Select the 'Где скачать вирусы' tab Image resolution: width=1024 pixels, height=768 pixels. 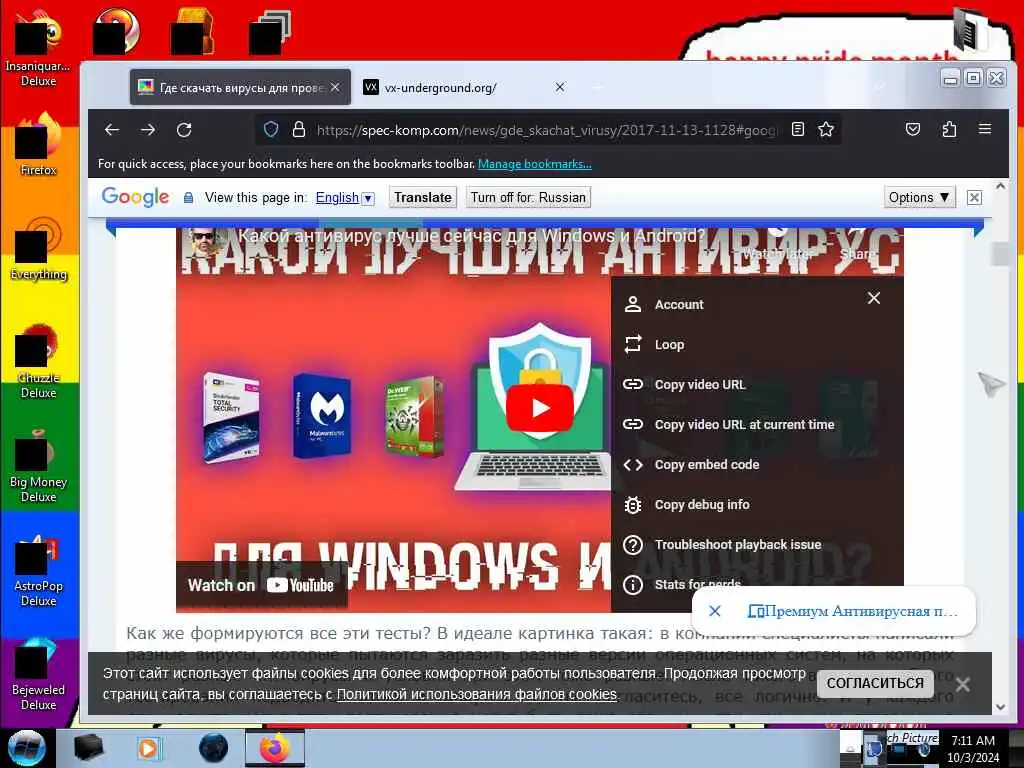[240, 88]
